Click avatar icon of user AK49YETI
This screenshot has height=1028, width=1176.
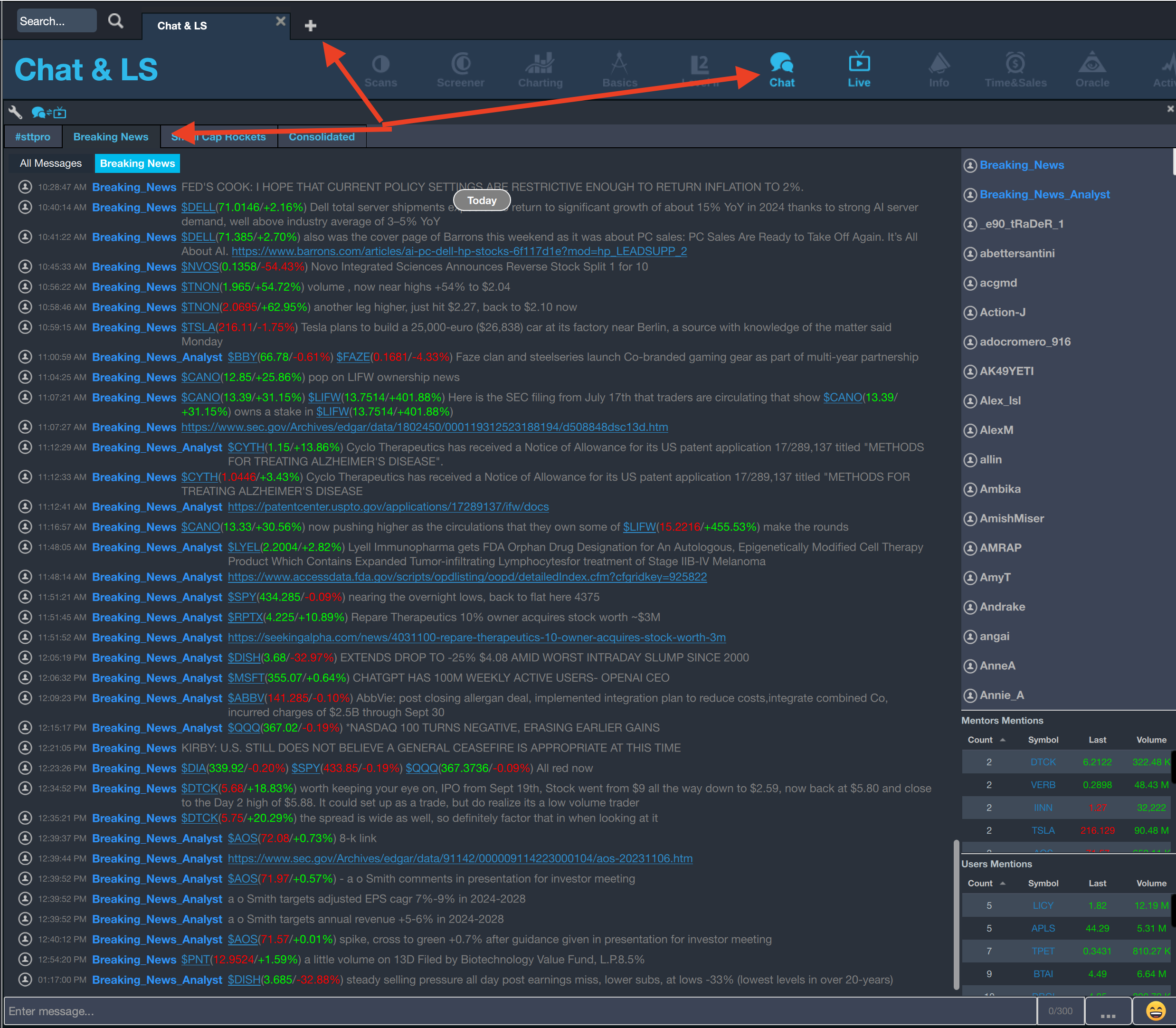coord(970,372)
